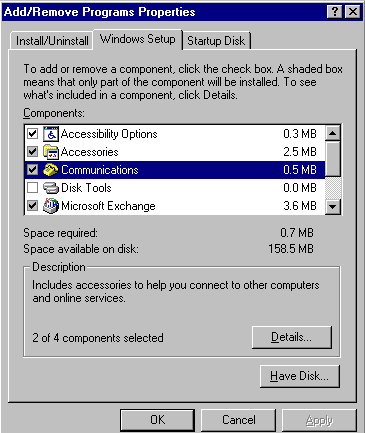Open the Startup Disk tab
Screen dimensions: 365x433
pos(216,41)
